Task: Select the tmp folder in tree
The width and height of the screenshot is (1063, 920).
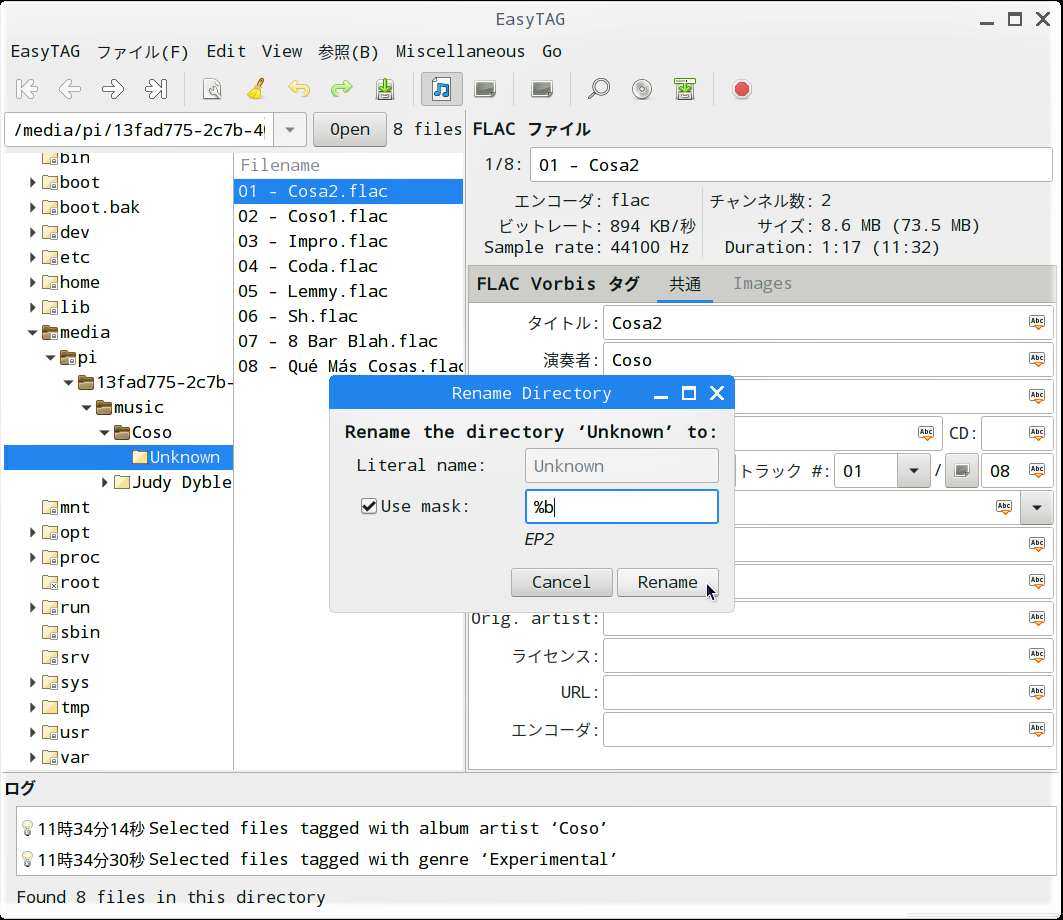Action: (75, 707)
